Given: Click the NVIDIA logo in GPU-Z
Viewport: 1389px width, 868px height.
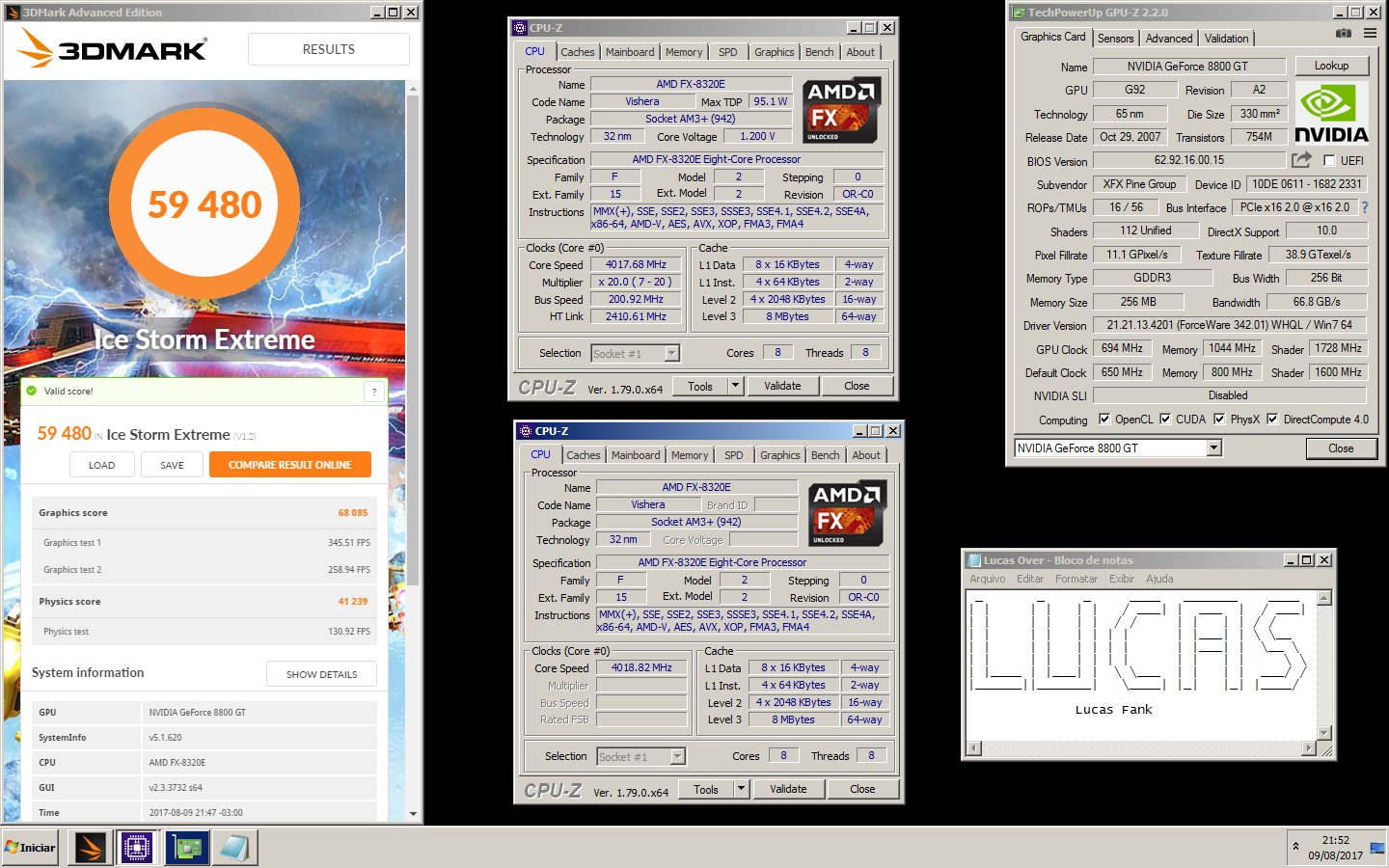Looking at the screenshot, I should (x=1331, y=113).
